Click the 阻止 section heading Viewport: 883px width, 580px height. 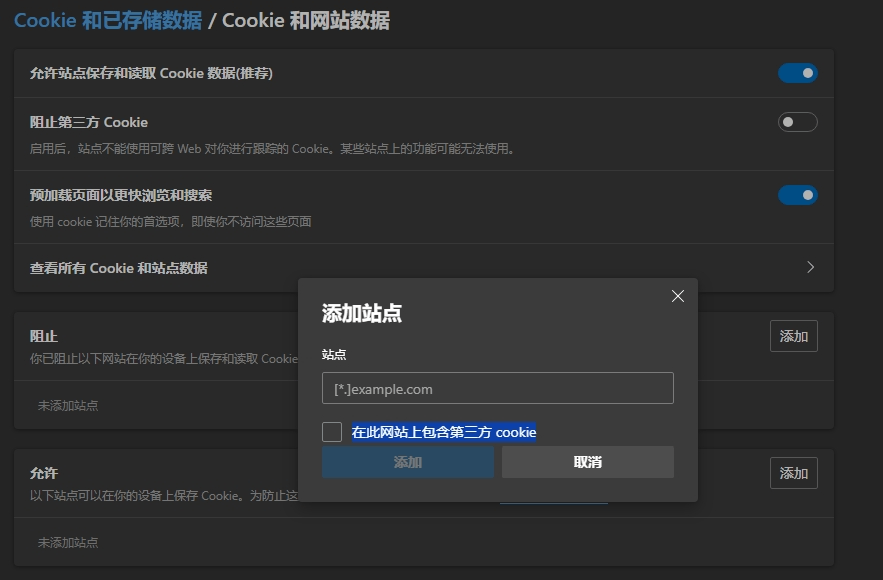tap(44, 336)
